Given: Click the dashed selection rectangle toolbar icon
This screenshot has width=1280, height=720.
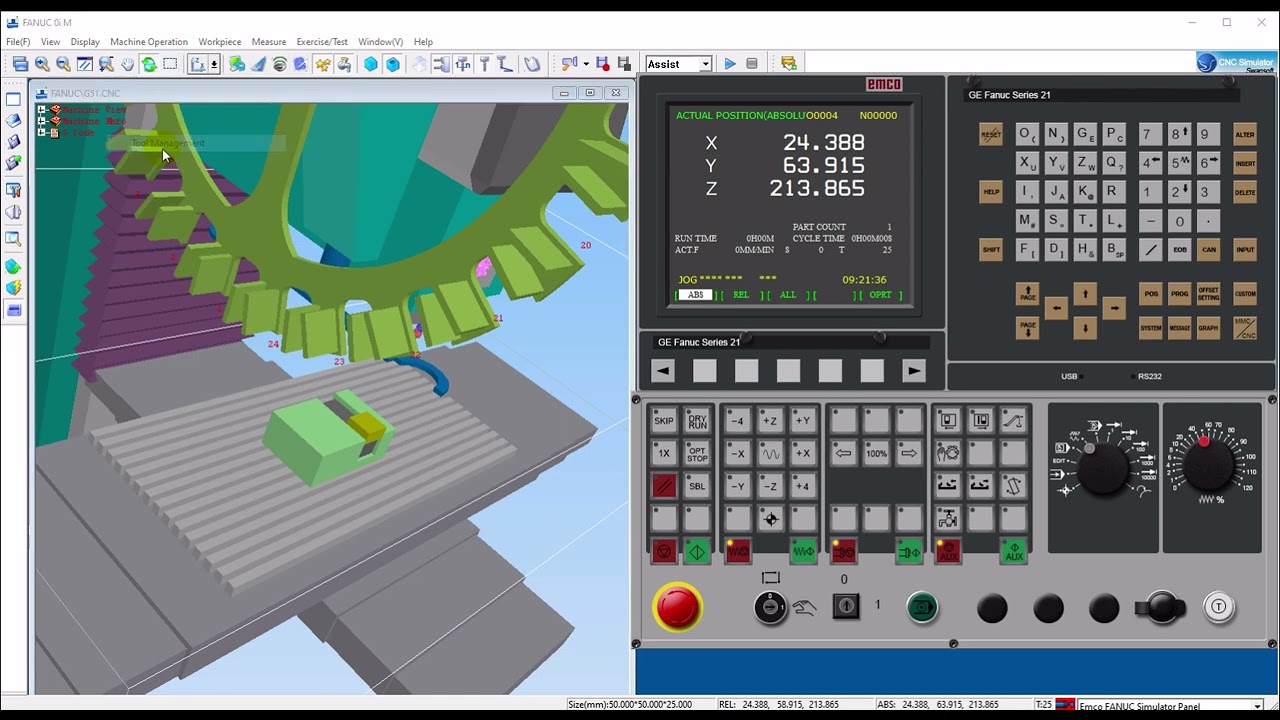Looking at the screenshot, I should 170,64.
